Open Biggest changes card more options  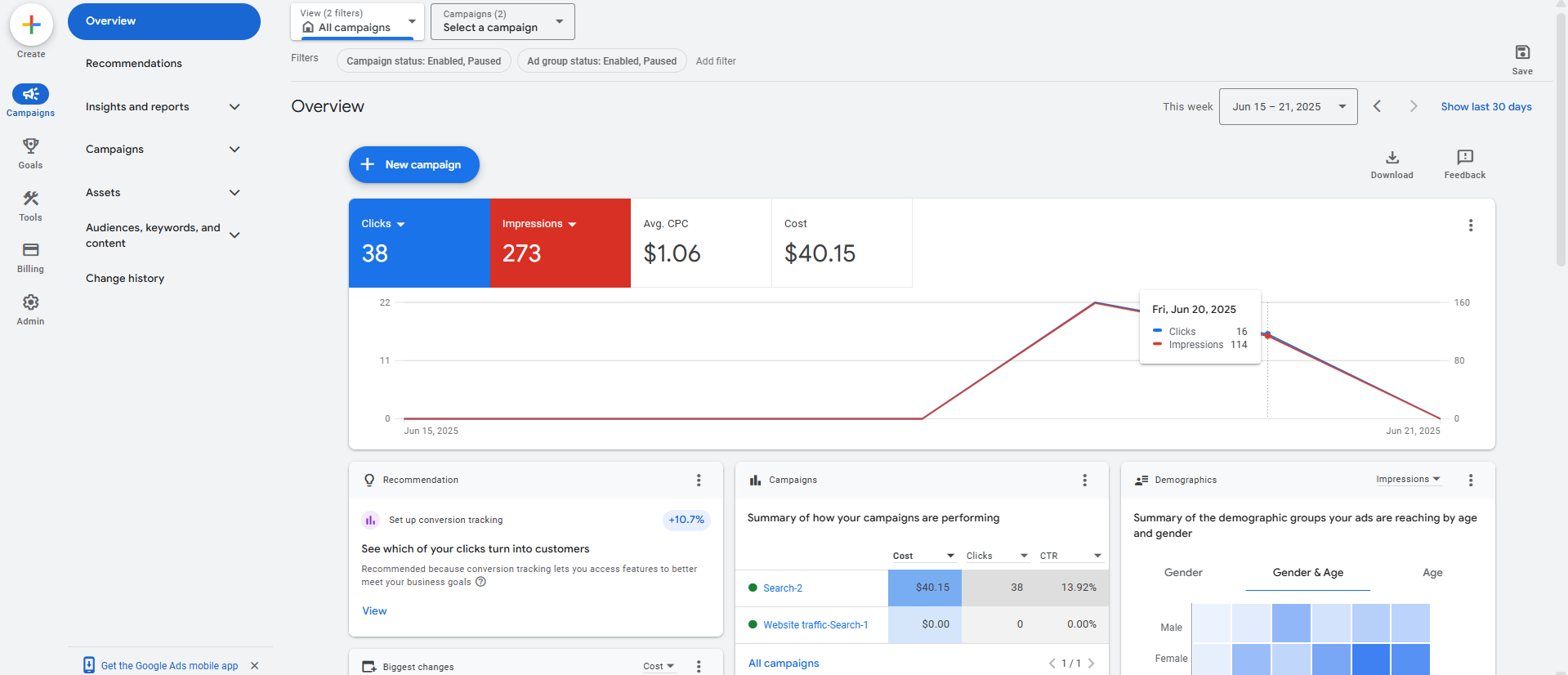[x=699, y=667]
